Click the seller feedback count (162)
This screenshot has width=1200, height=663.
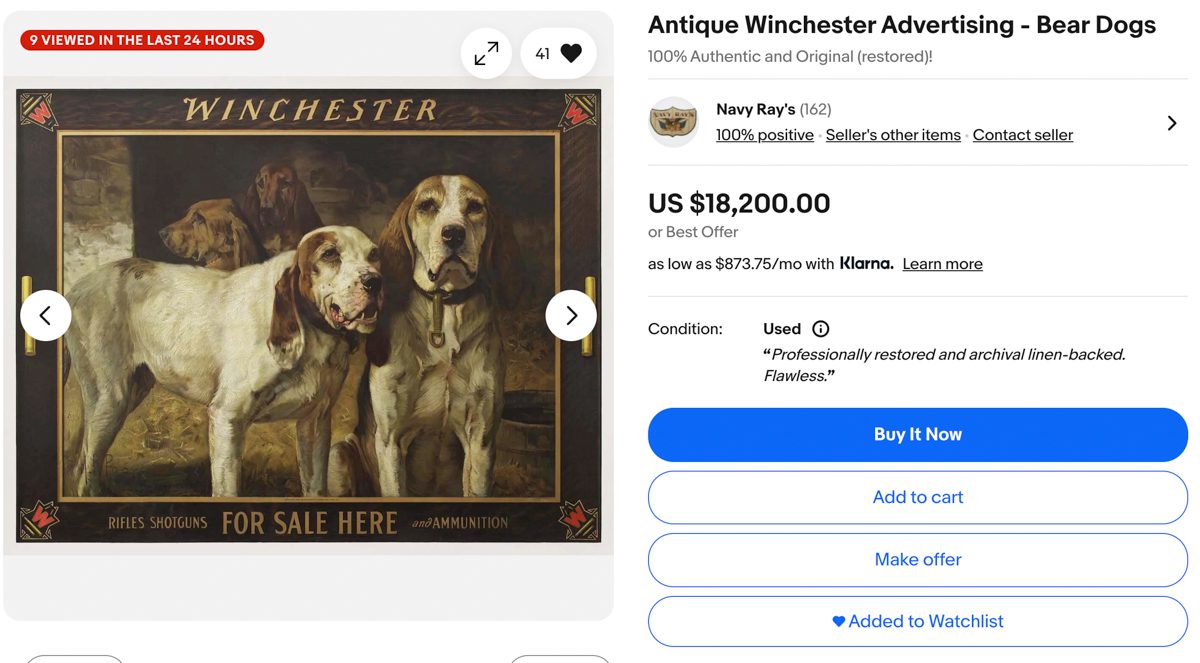816,109
